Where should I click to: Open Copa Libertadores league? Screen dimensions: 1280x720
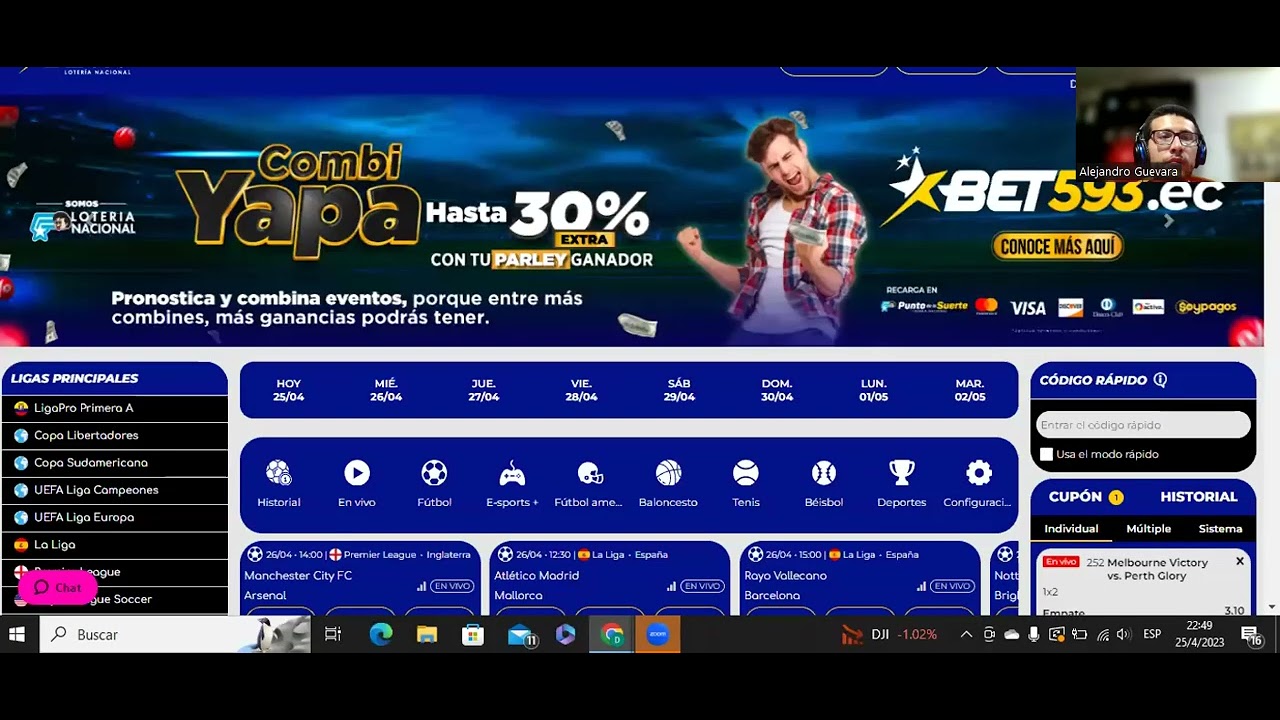[114, 436]
